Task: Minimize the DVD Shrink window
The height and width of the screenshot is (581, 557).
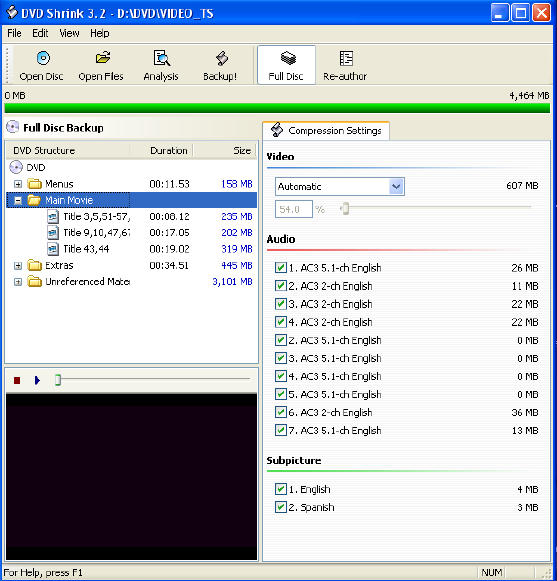Action: tap(500, 13)
